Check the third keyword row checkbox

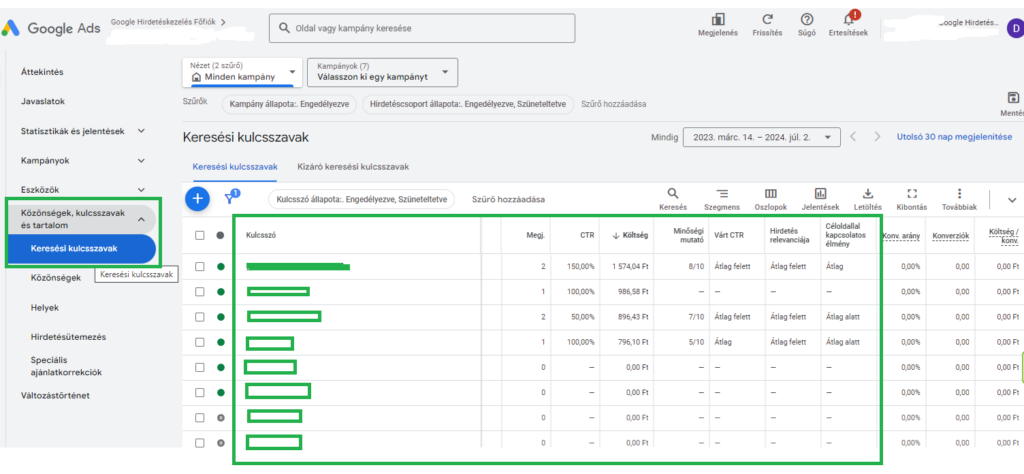click(200, 317)
